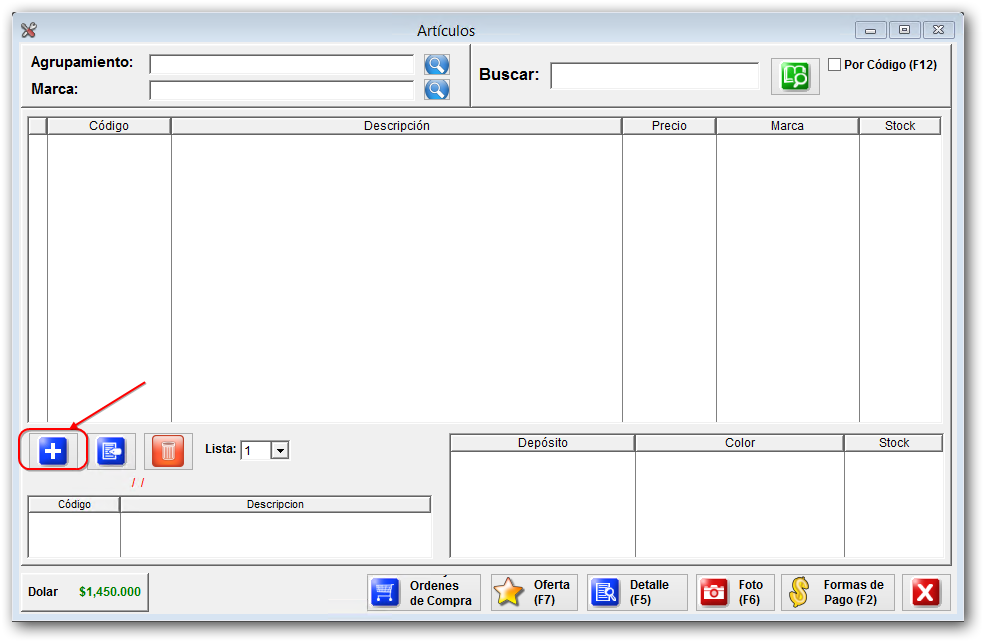Expand the Lista dropdown
984x642 pixels.
(280, 451)
